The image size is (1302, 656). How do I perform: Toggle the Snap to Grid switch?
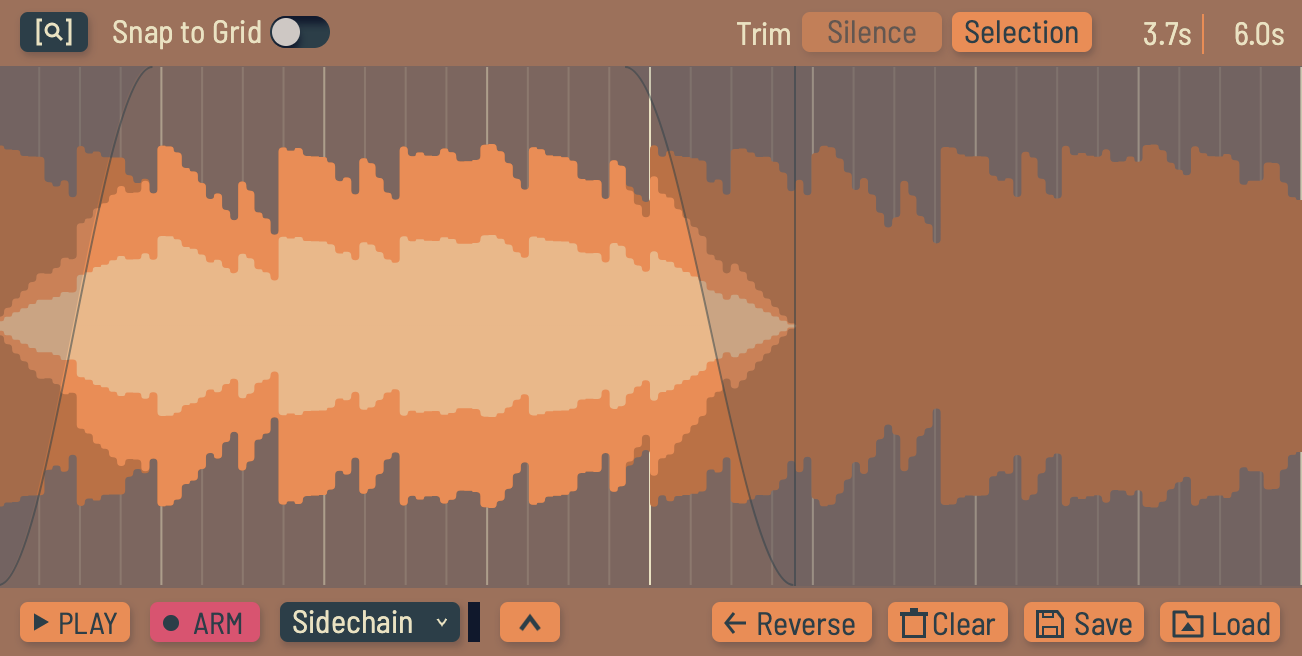point(300,32)
